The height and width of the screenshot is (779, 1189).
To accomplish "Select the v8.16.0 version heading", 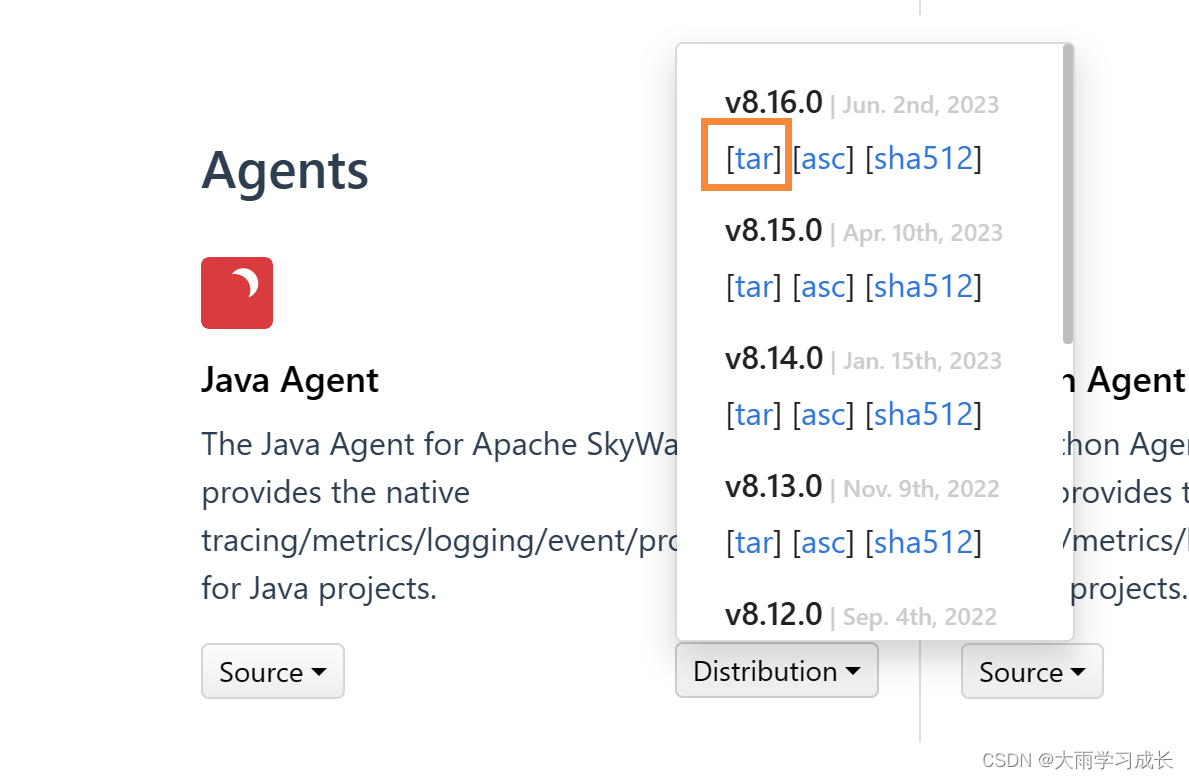I will [x=773, y=102].
